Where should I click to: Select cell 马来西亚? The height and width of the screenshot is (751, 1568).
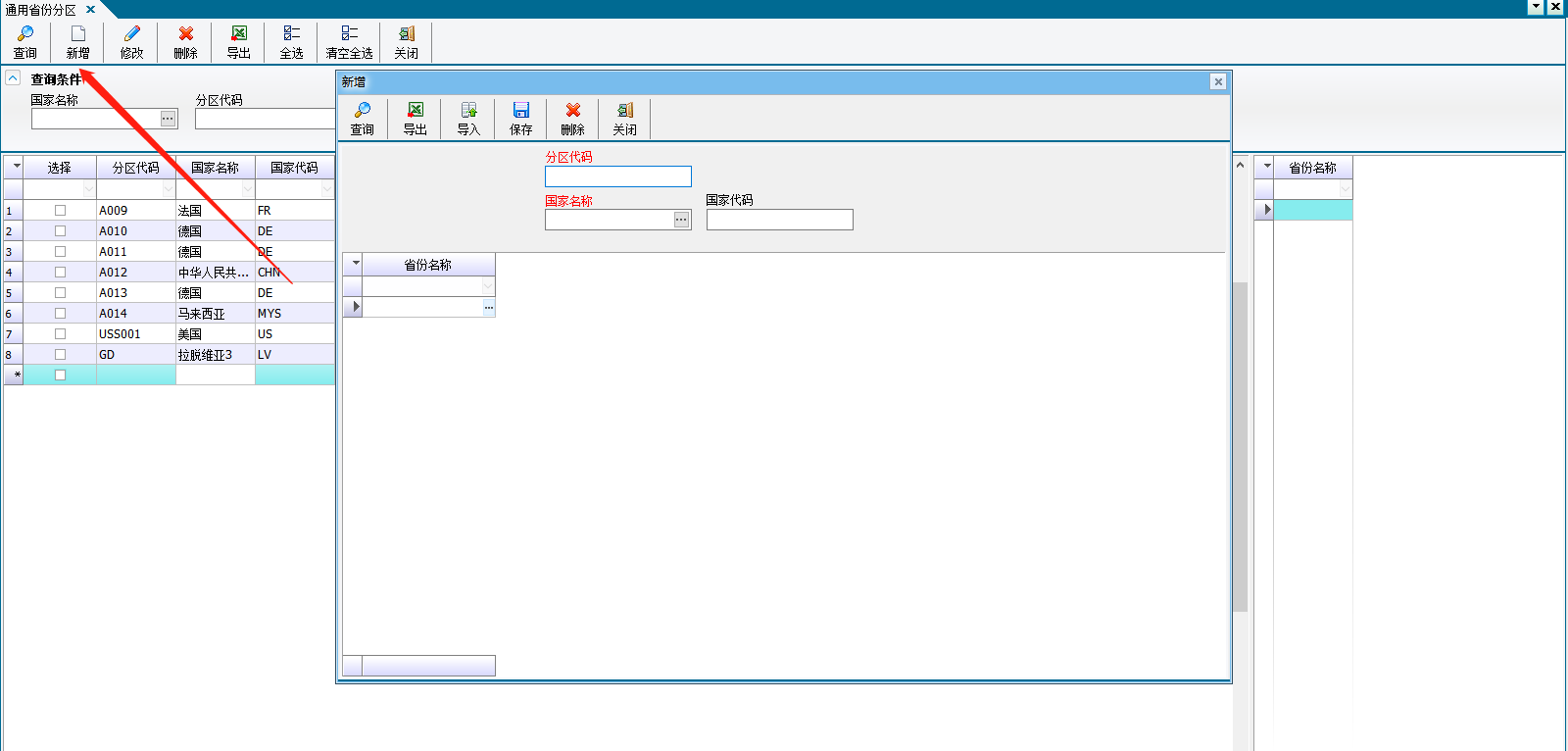(216, 314)
